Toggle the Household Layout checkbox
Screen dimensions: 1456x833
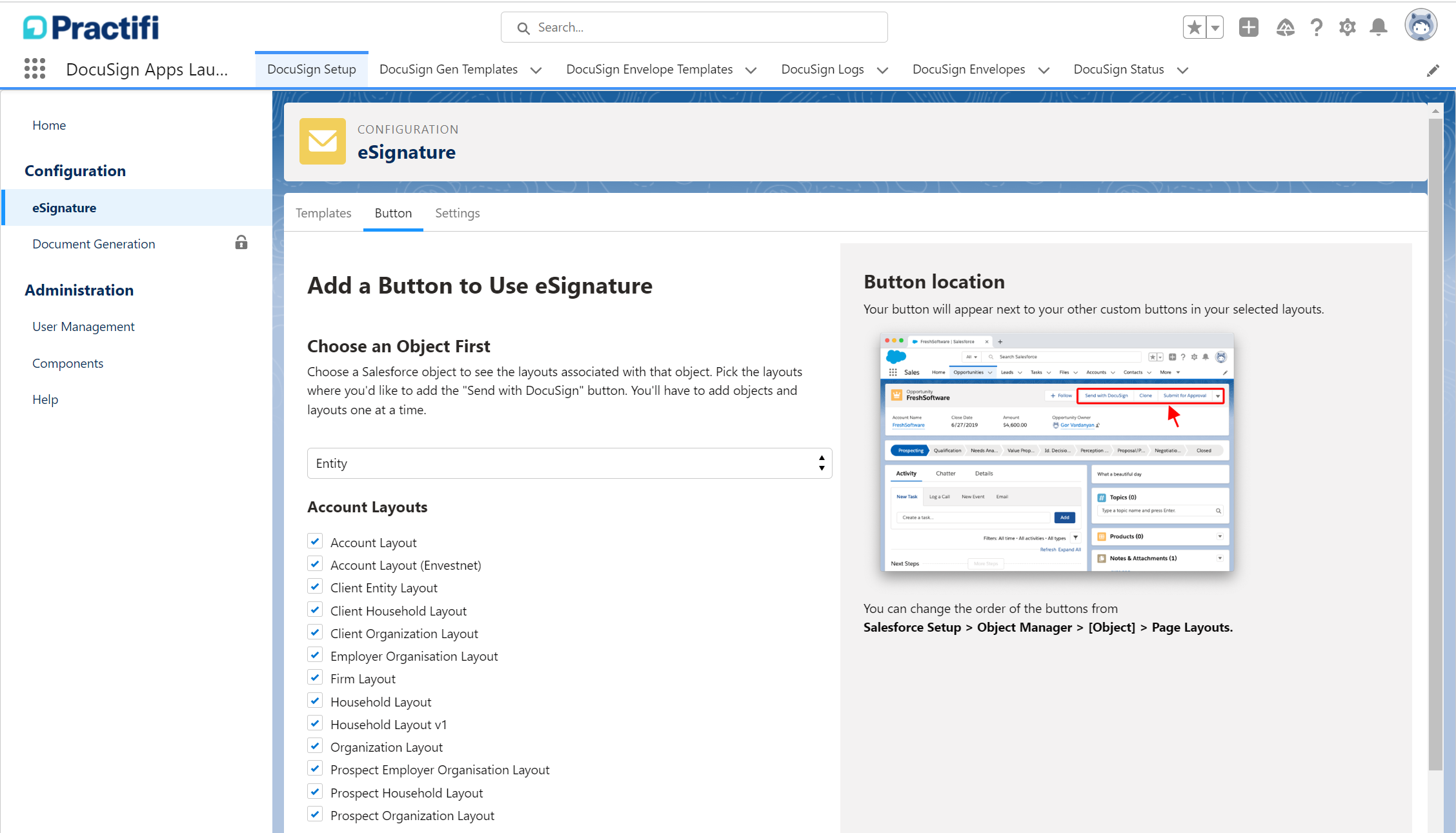click(315, 700)
